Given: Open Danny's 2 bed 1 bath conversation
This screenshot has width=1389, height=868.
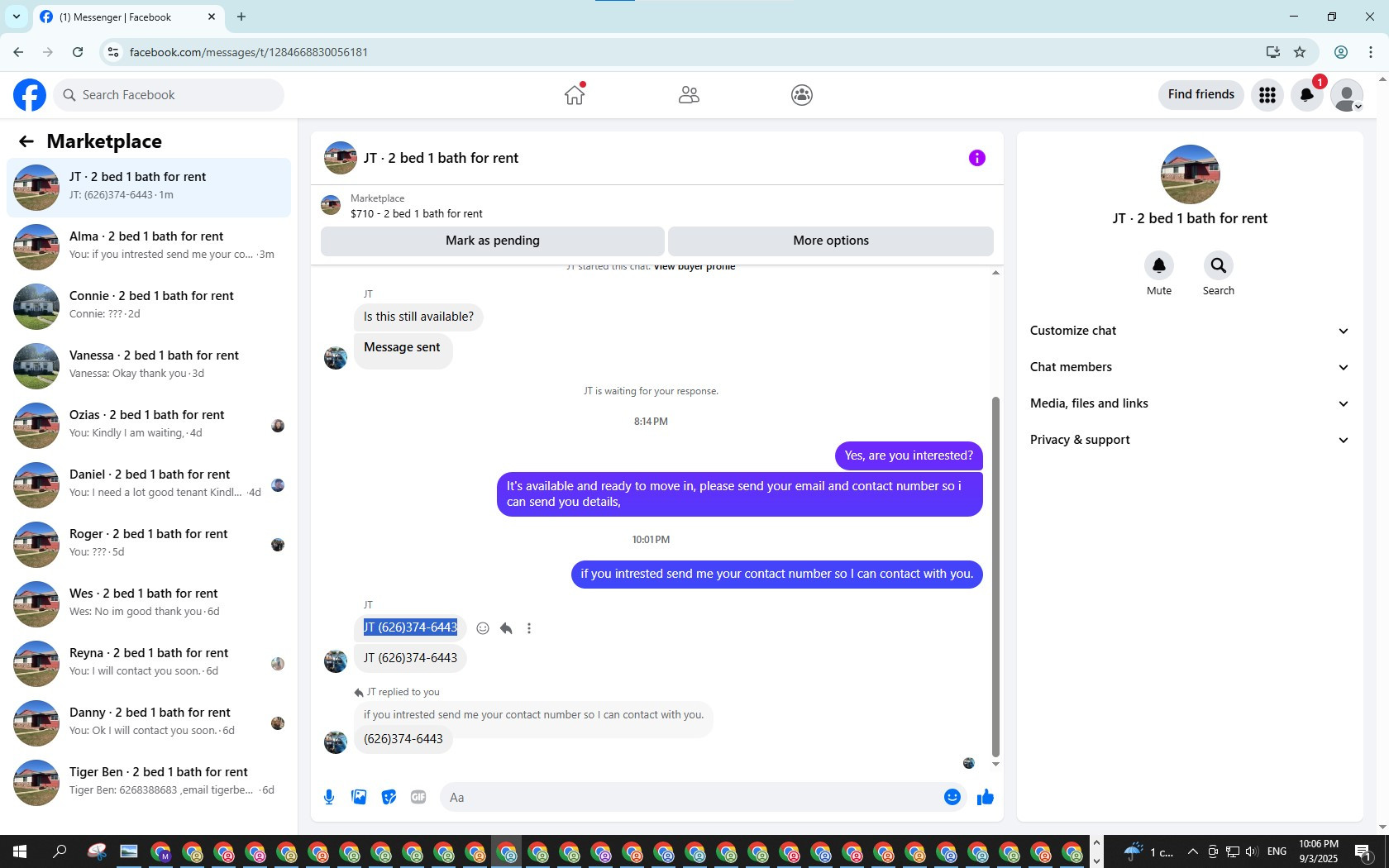Looking at the screenshot, I should point(149,723).
